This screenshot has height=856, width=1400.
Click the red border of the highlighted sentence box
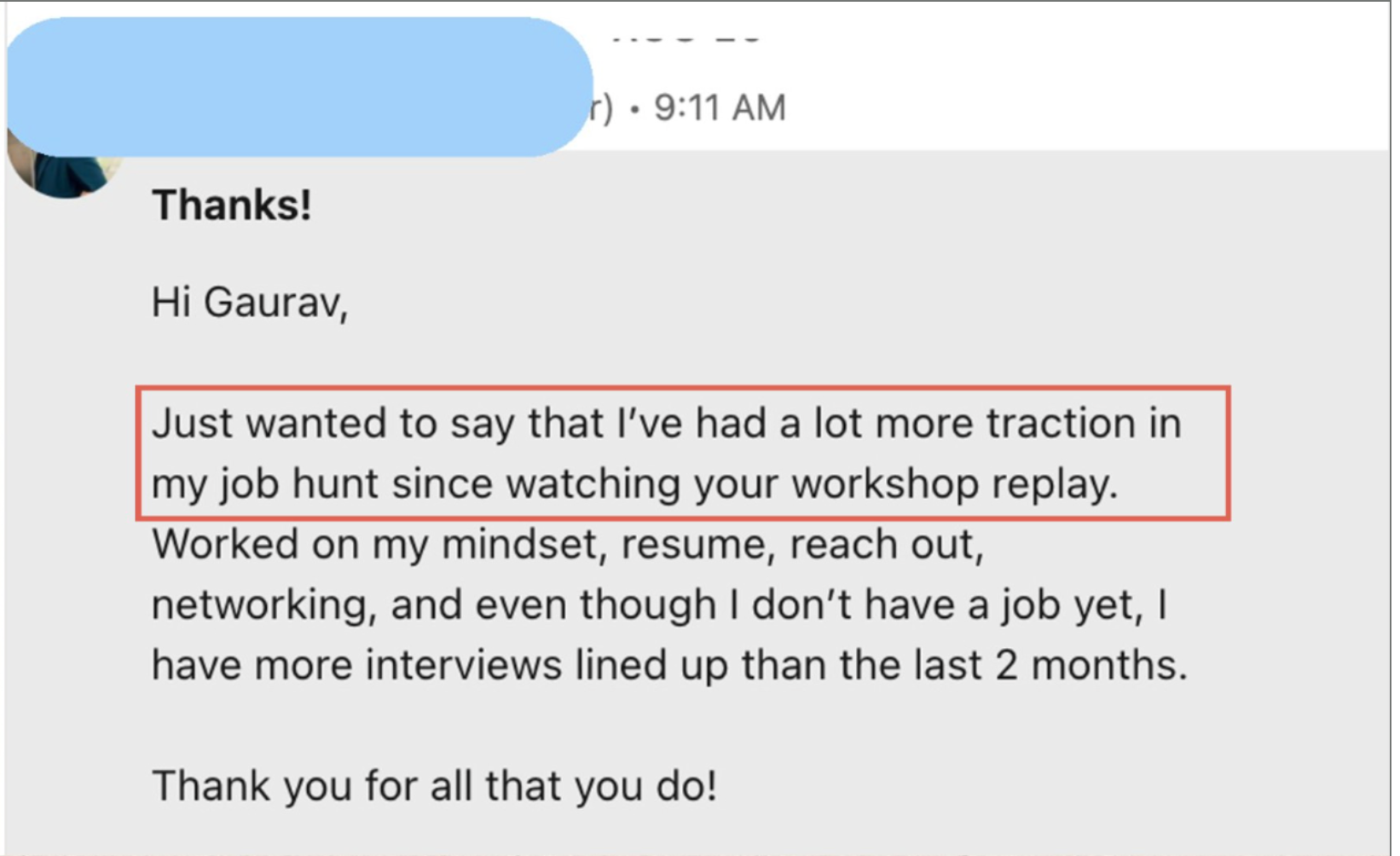682,388
